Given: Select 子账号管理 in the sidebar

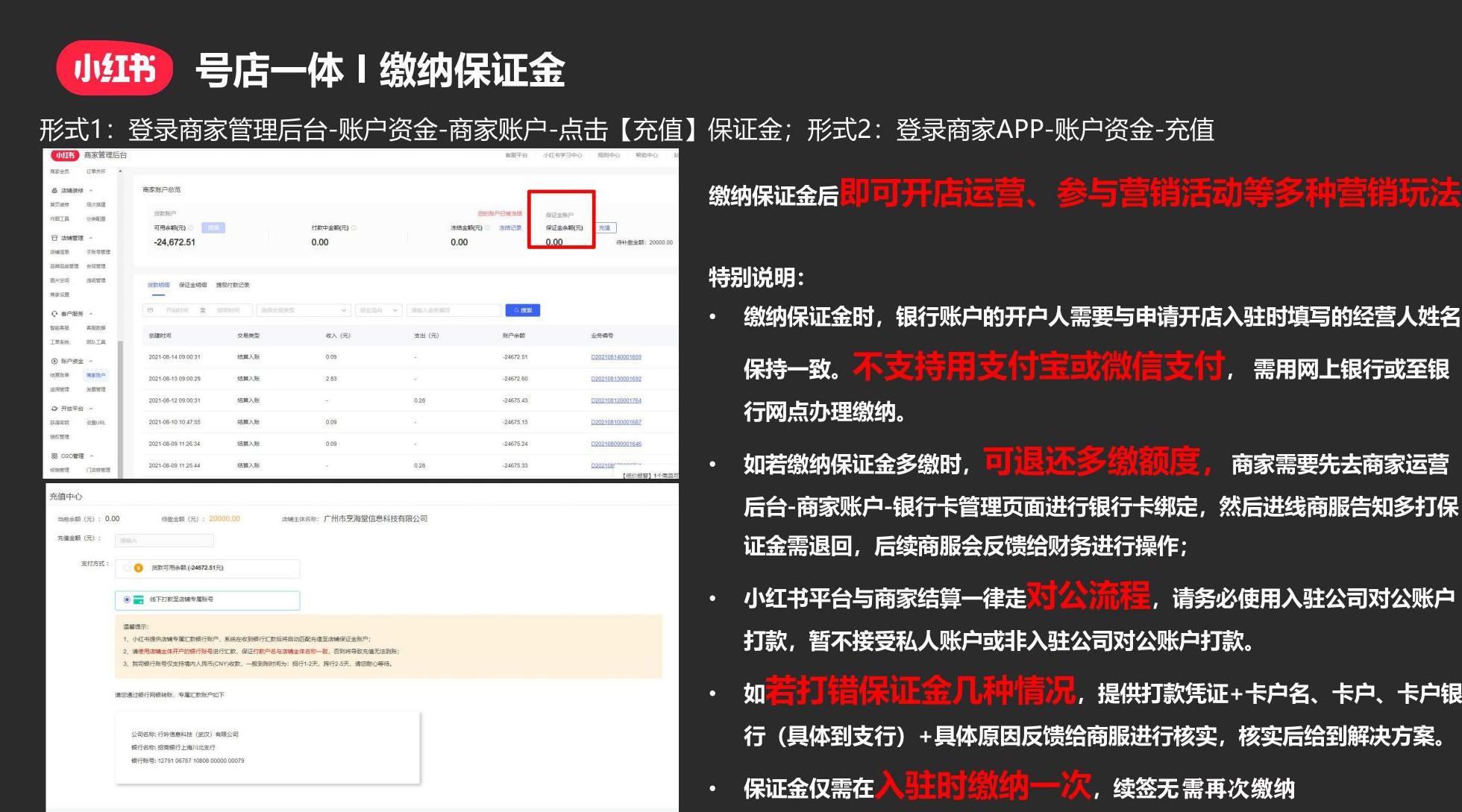Looking at the screenshot, I should pos(98,252).
